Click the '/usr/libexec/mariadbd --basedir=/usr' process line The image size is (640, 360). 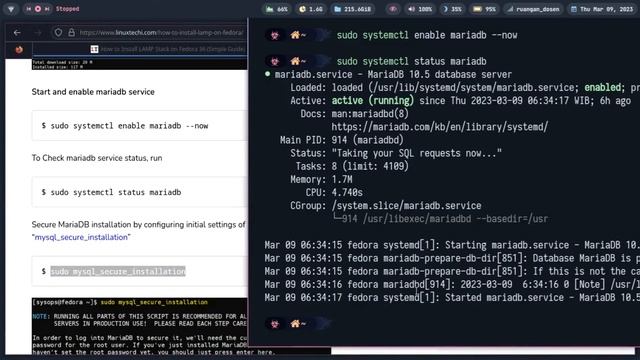[455, 219]
